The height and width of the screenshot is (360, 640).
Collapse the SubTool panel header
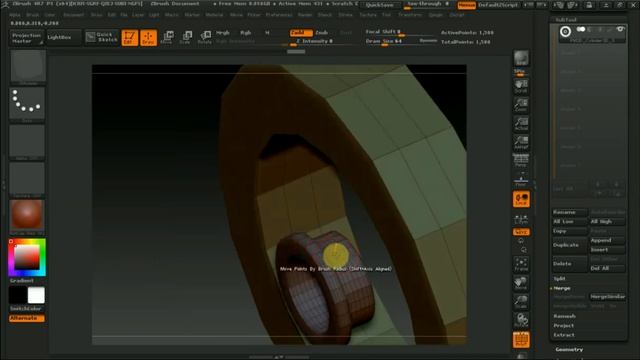pyautogui.click(x=566, y=20)
